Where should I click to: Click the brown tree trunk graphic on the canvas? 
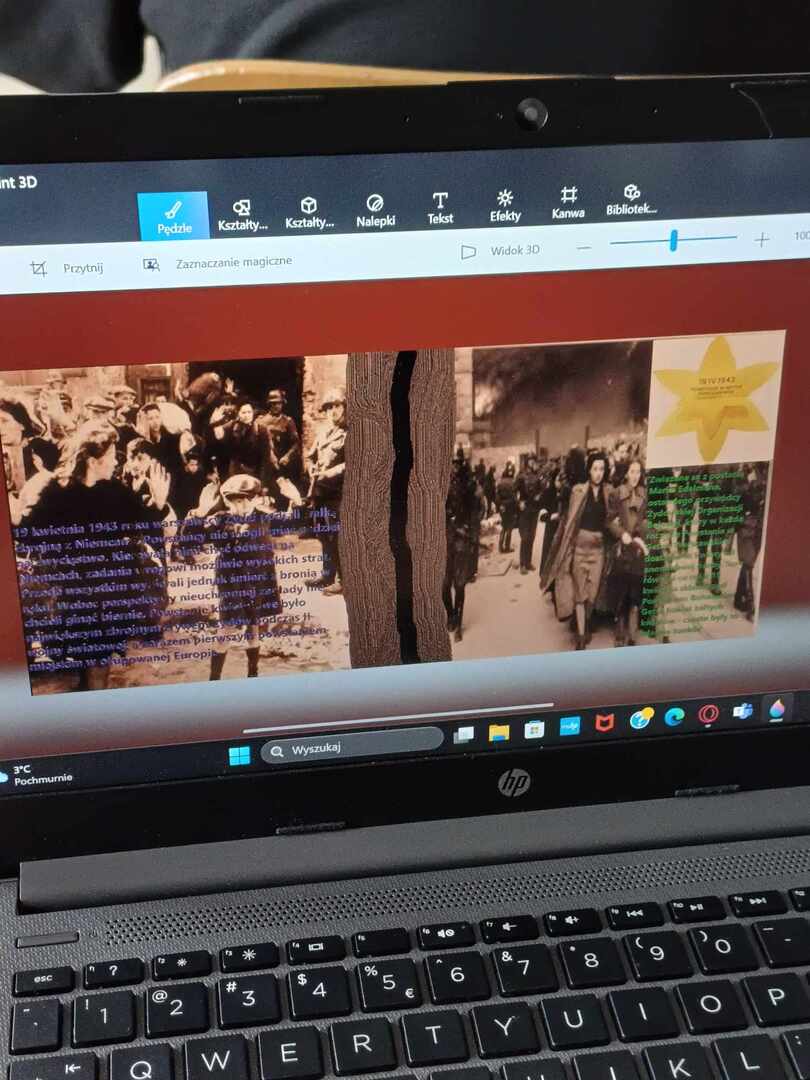click(x=397, y=508)
